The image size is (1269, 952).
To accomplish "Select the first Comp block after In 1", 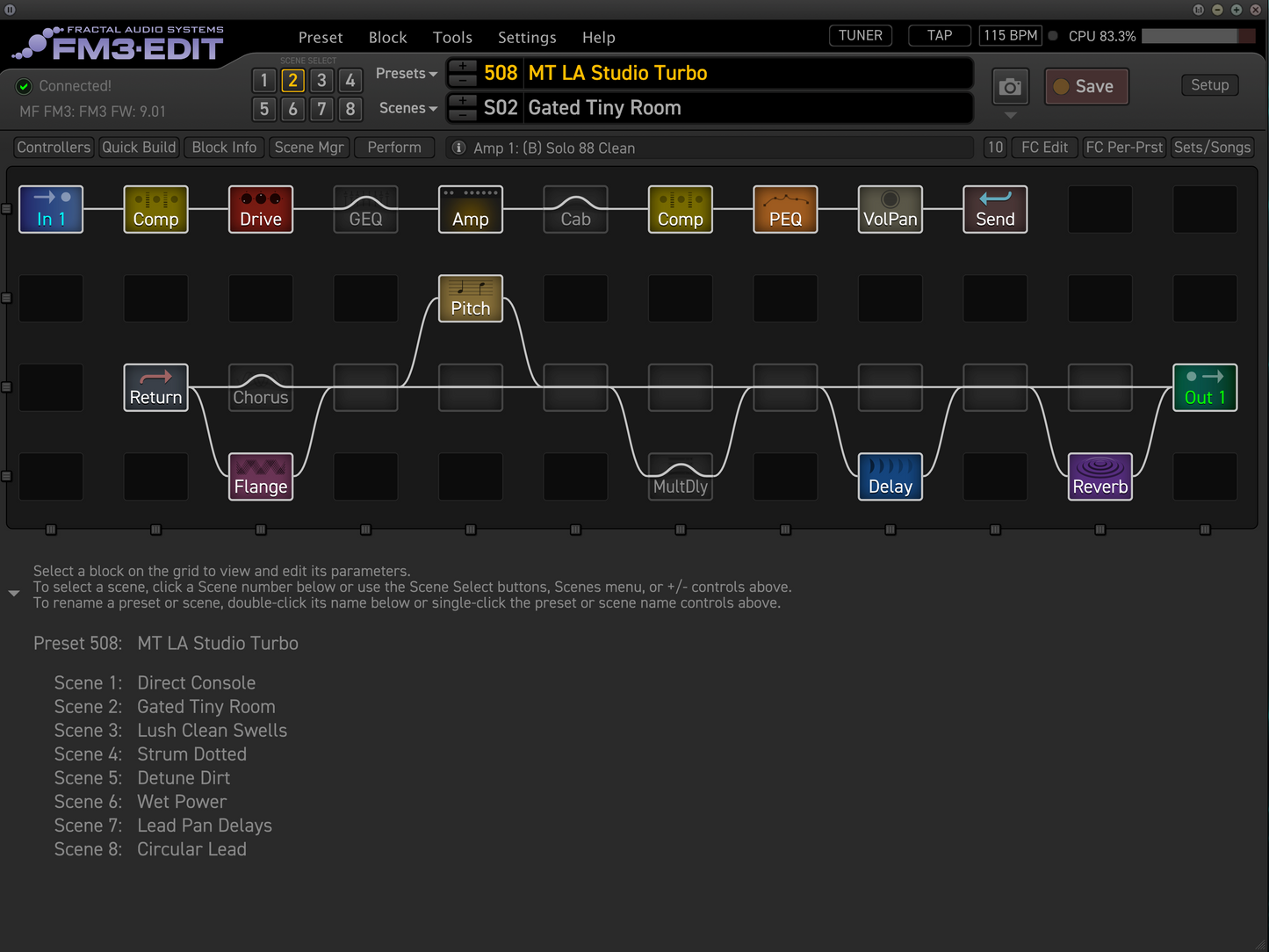I will click(x=155, y=209).
